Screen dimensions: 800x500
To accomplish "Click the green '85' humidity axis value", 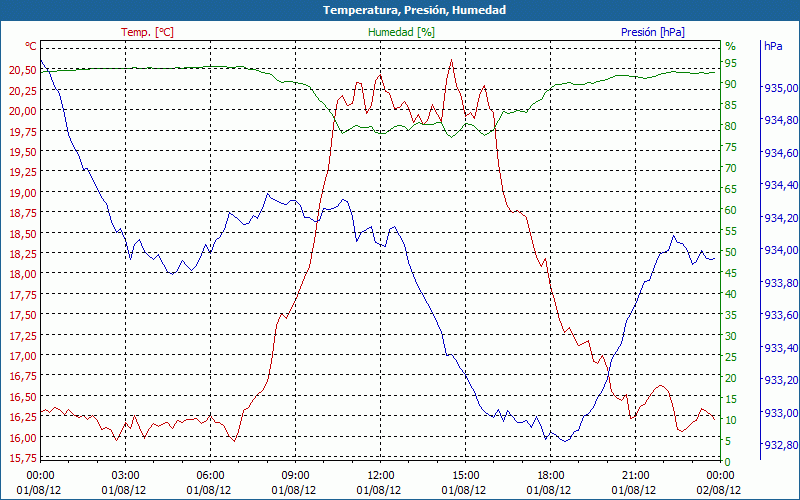I will click(731, 105).
